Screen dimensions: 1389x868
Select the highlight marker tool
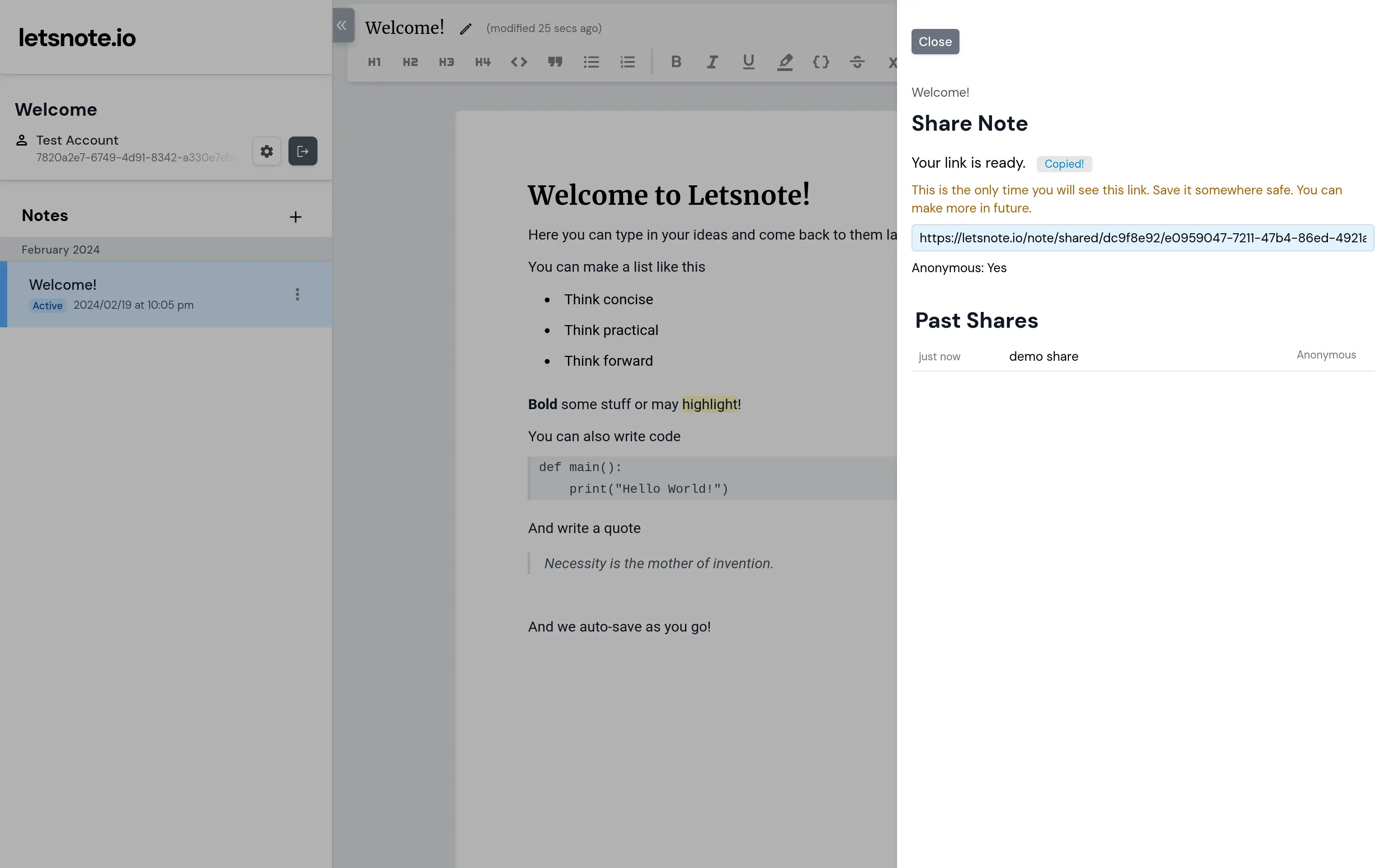click(784, 62)
